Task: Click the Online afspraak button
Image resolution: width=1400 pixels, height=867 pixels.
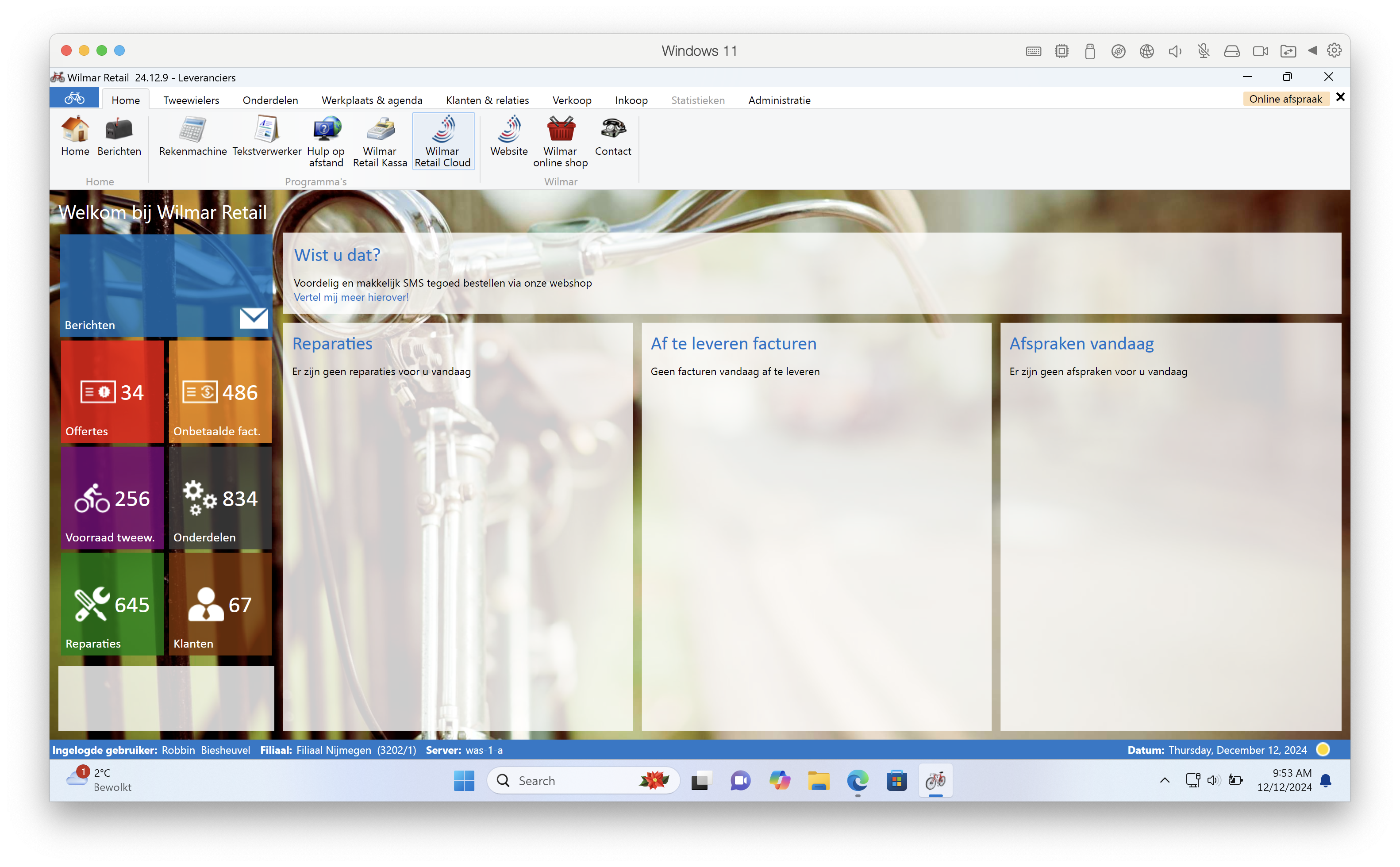Action: click(1285, 99)
